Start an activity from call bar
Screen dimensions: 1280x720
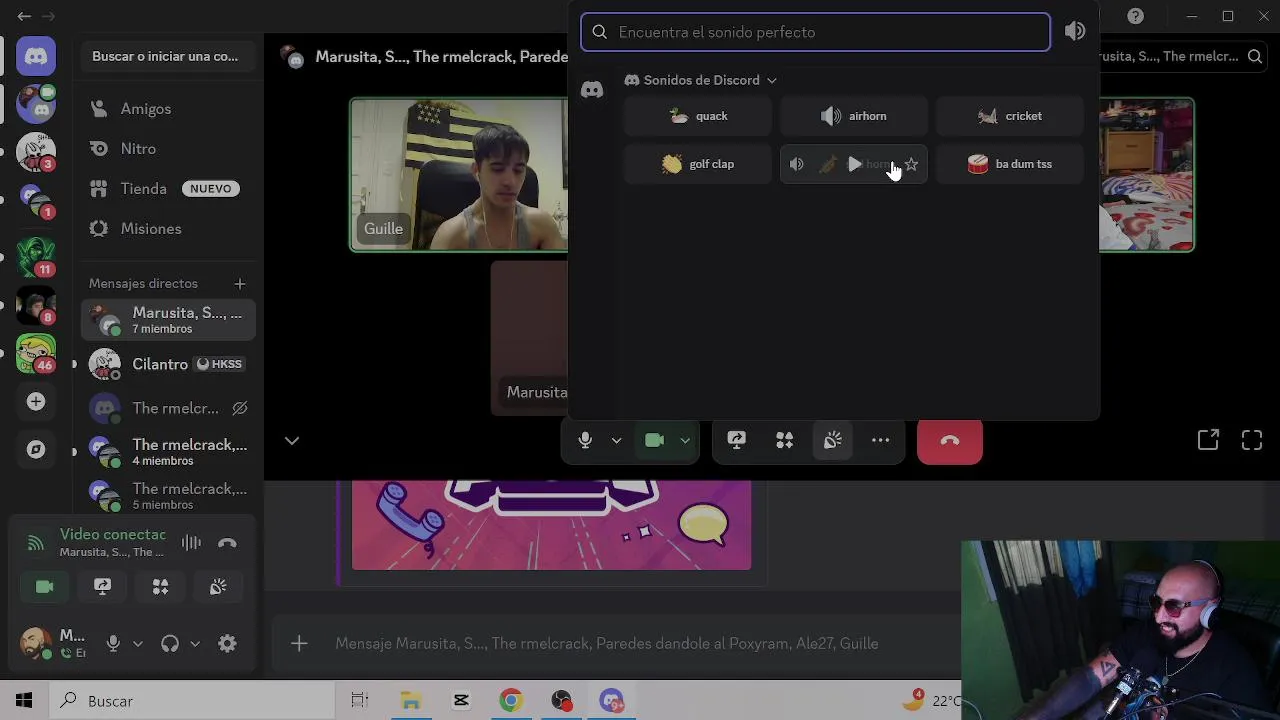[x=785, y=440]
